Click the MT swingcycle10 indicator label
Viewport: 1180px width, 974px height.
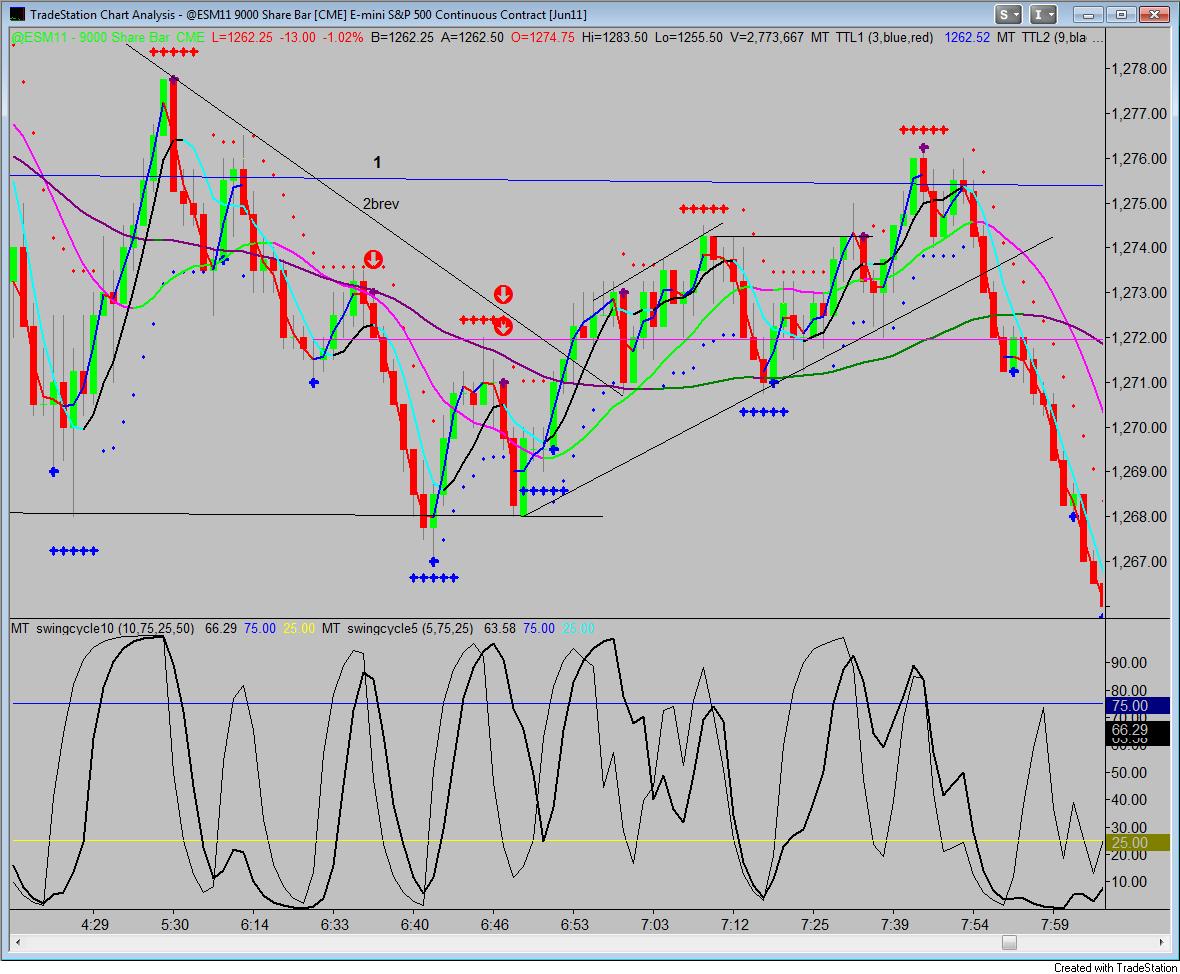coord(102,628)
